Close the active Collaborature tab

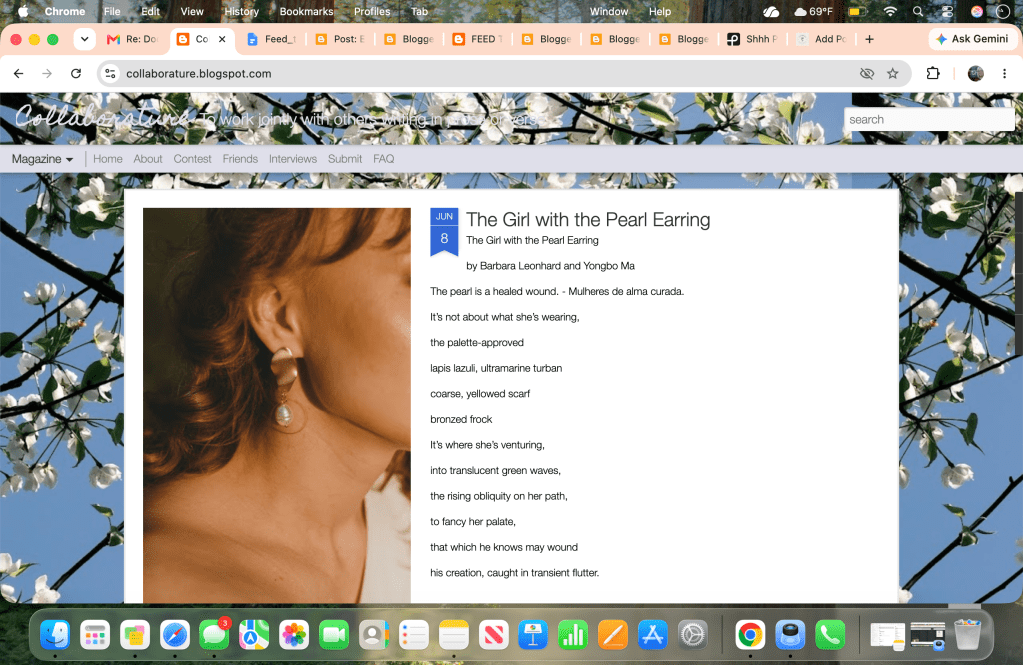(222, 39)
